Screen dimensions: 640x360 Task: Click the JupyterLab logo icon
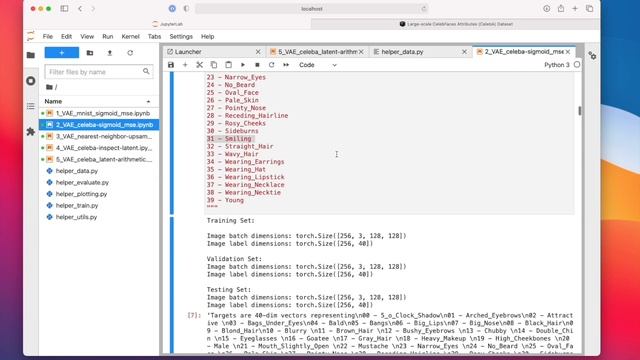(31, 36)
